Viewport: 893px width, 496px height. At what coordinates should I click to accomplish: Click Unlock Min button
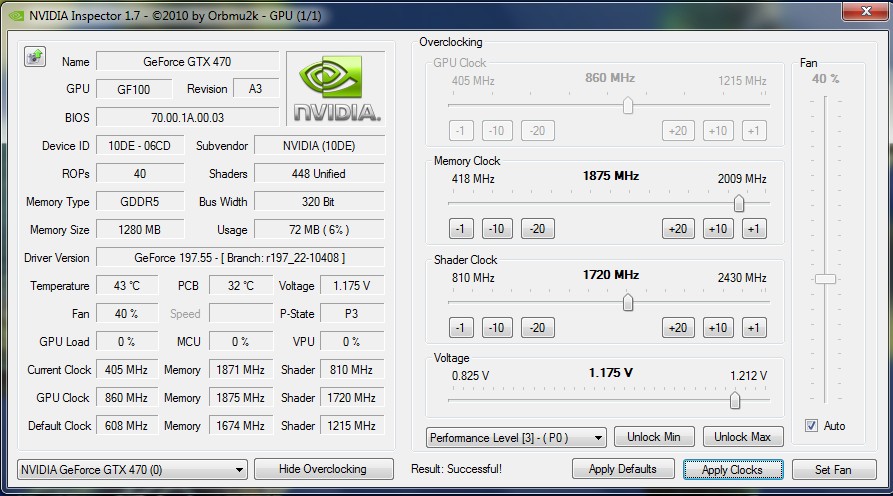(654, 437)
